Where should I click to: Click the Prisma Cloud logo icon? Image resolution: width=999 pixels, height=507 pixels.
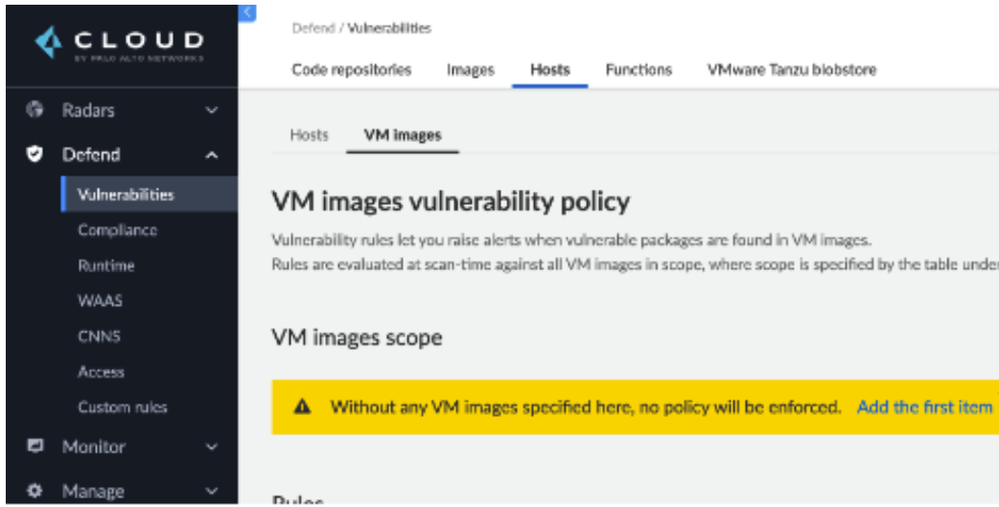(49, 41)
